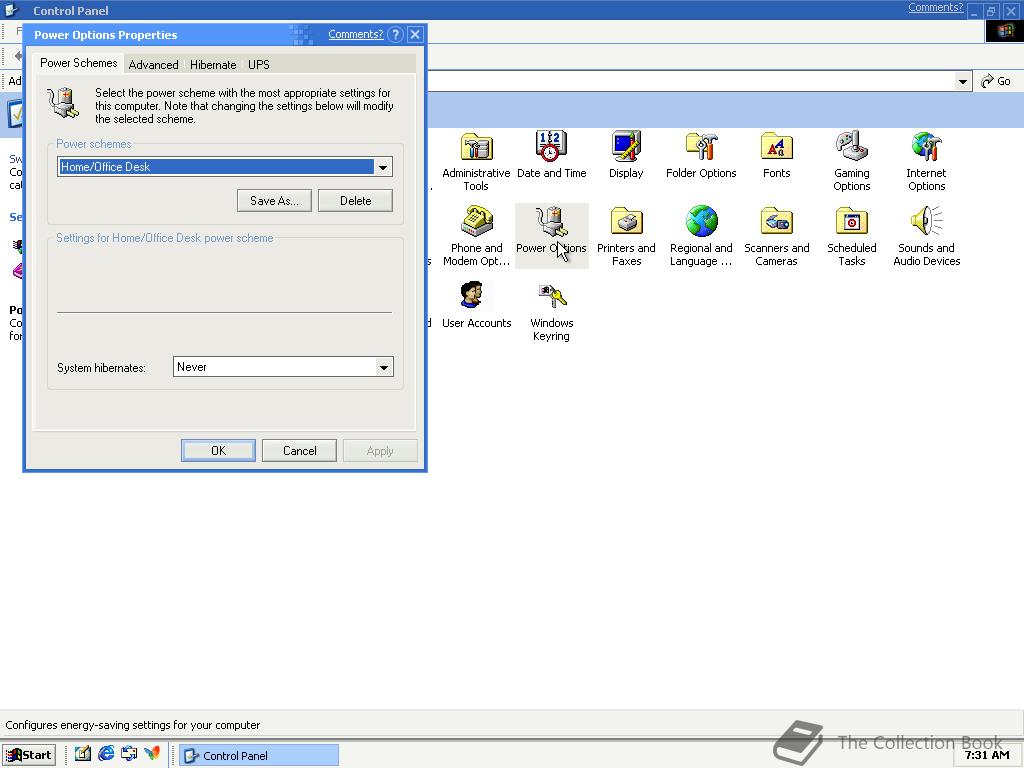Image resolution: width=1024 pixels, height=768 pixels.
Task: Click Control Panel taskbar button
Action: [x=259, y=755]
